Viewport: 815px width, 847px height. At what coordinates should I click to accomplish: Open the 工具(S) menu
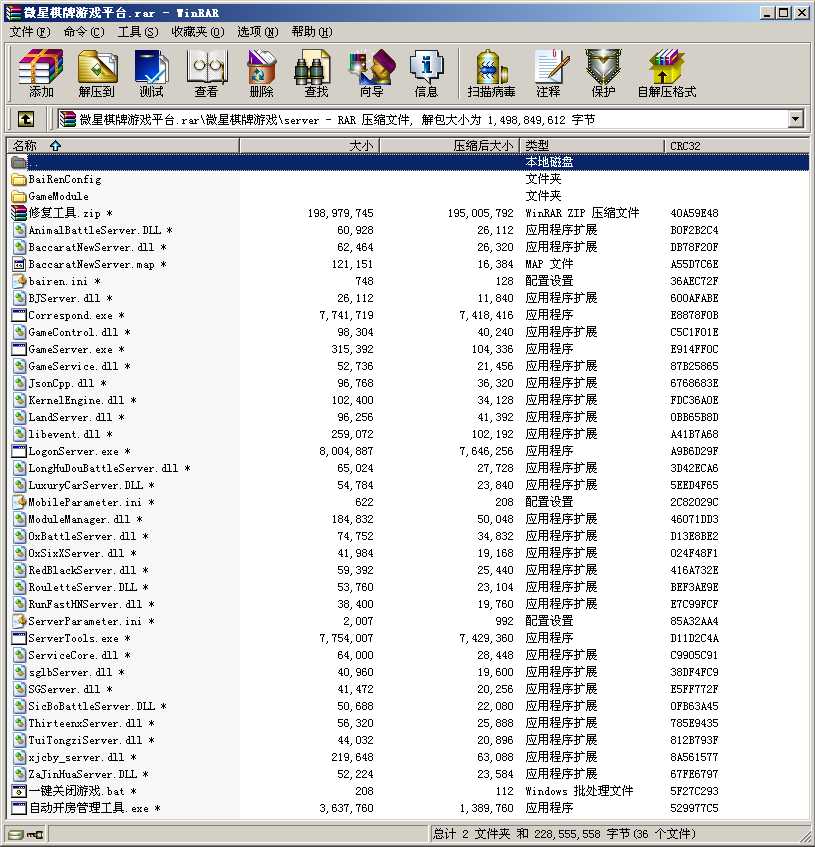point(138,32)
